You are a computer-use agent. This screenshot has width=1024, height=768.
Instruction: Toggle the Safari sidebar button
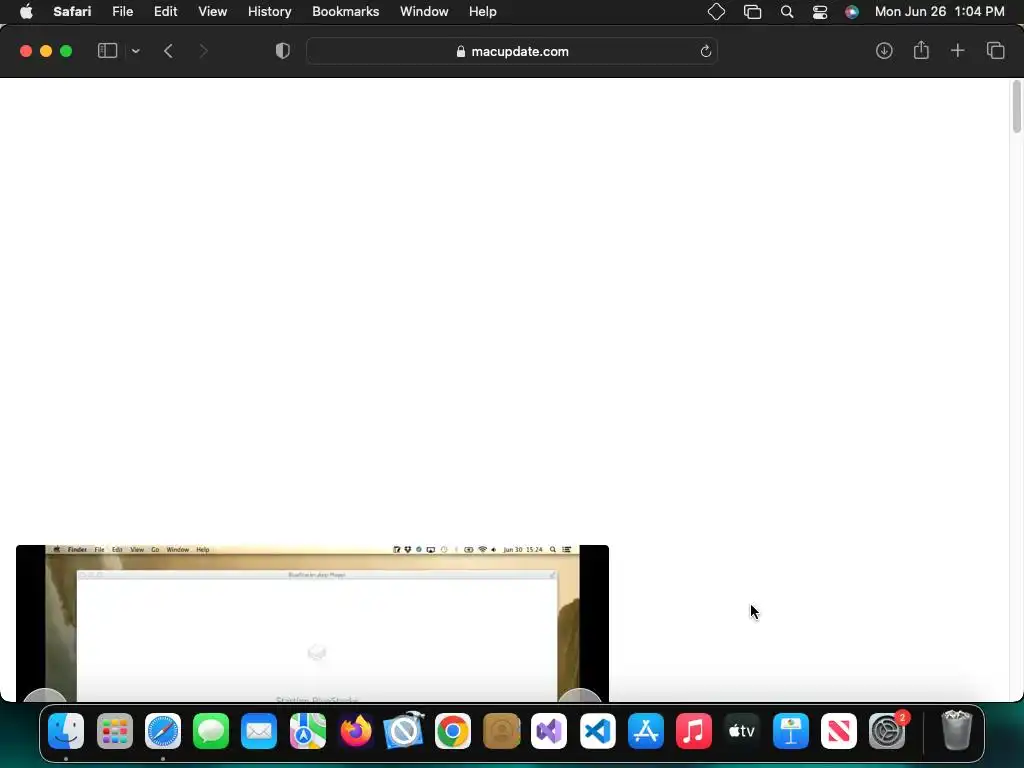coord(107,51)
